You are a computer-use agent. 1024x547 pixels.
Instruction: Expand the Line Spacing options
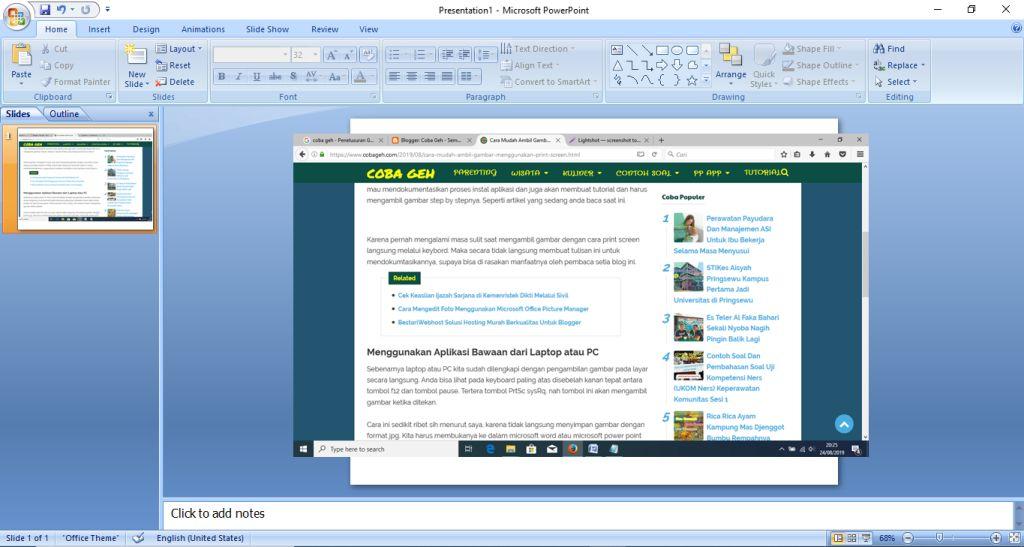pos(486,55)
